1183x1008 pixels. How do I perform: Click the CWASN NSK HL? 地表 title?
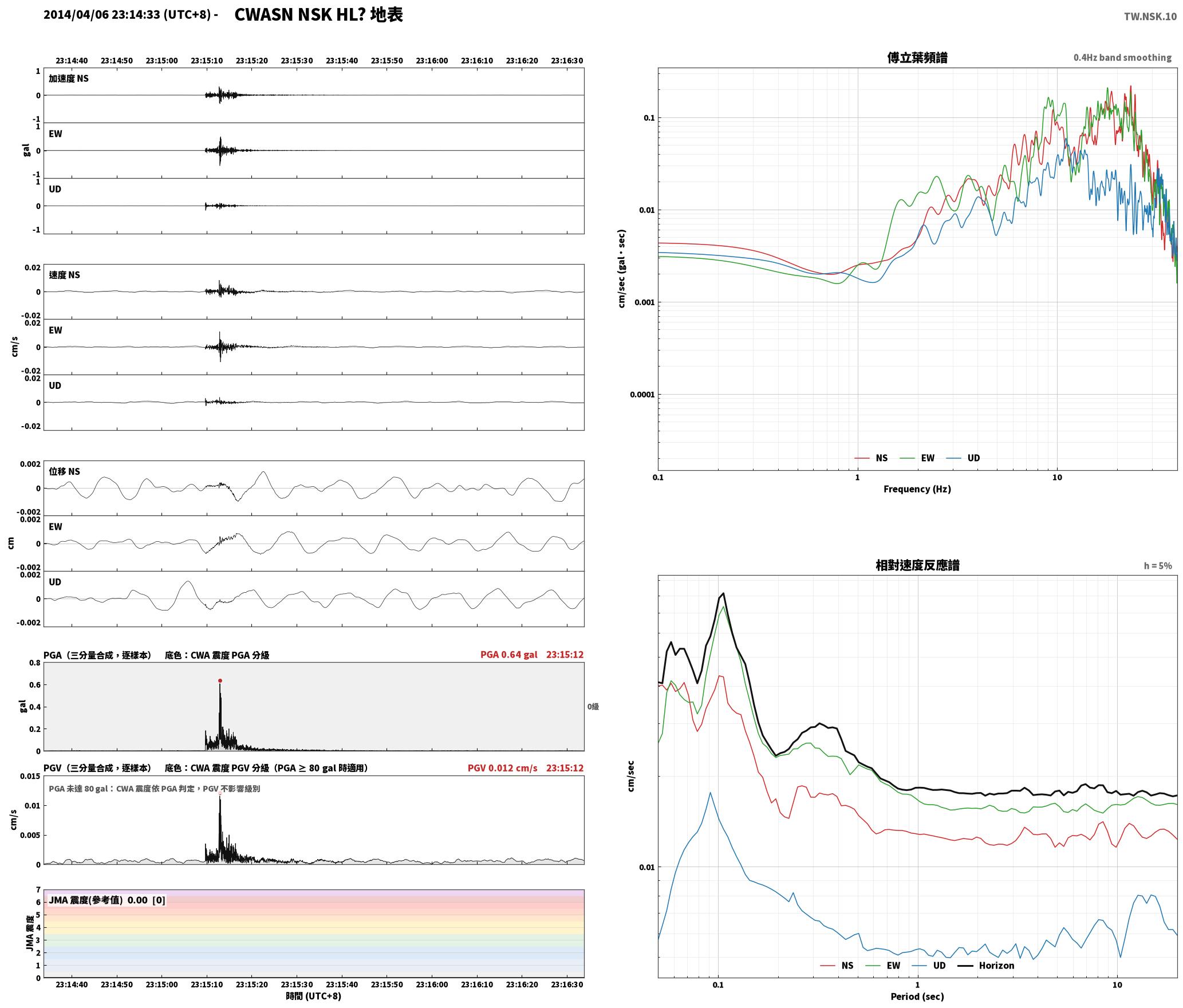[x=318, y=14]
